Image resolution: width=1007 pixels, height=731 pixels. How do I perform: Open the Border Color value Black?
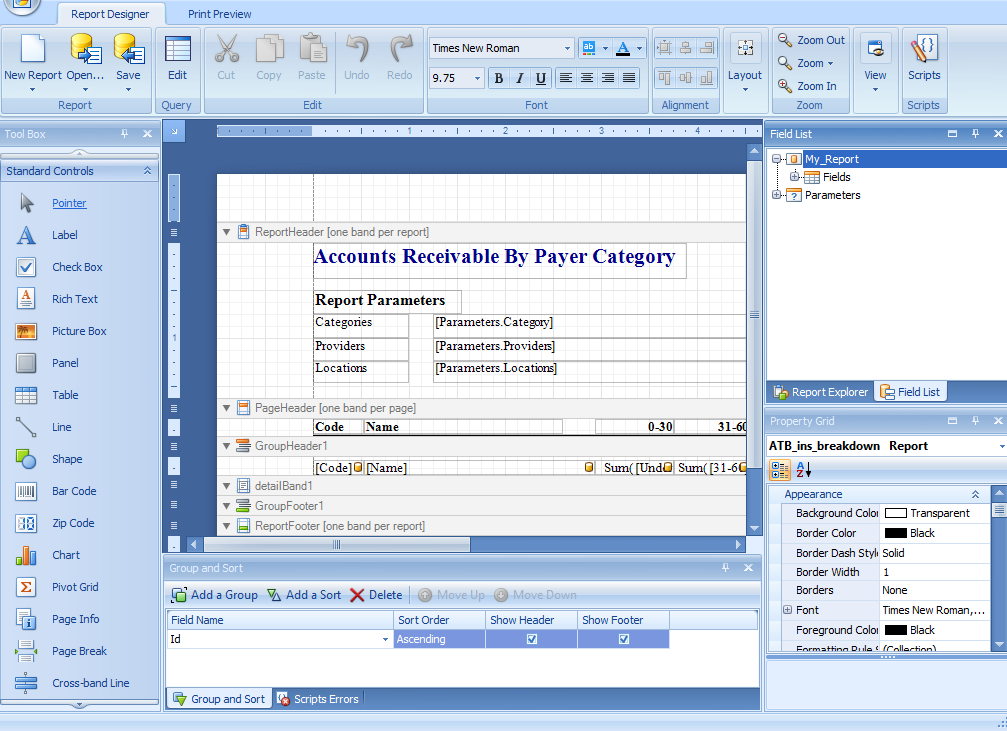[x=934, y=533]
